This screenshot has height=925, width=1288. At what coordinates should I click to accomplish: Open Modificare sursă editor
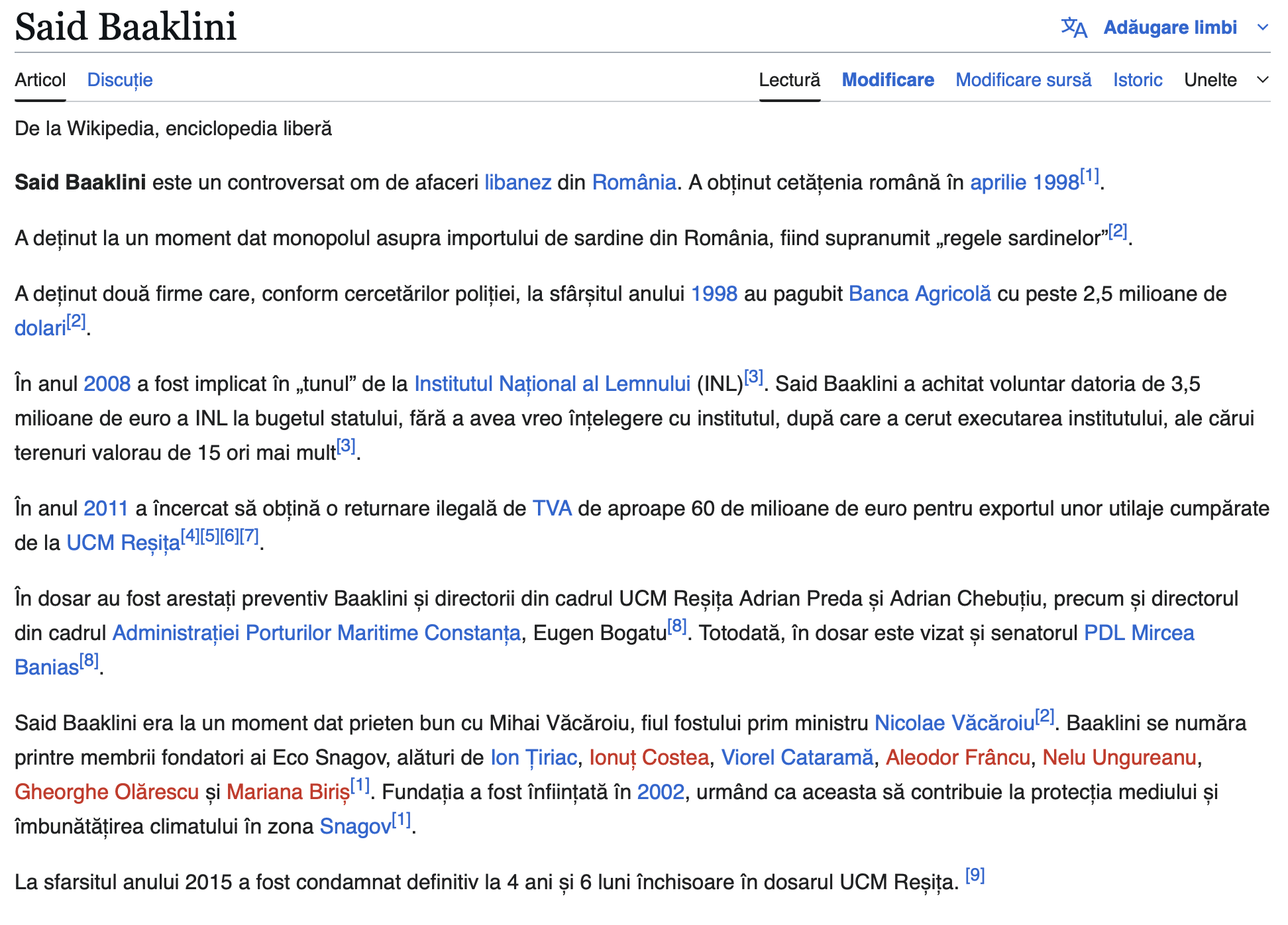pyautogui.click(x=1023, y=80)
